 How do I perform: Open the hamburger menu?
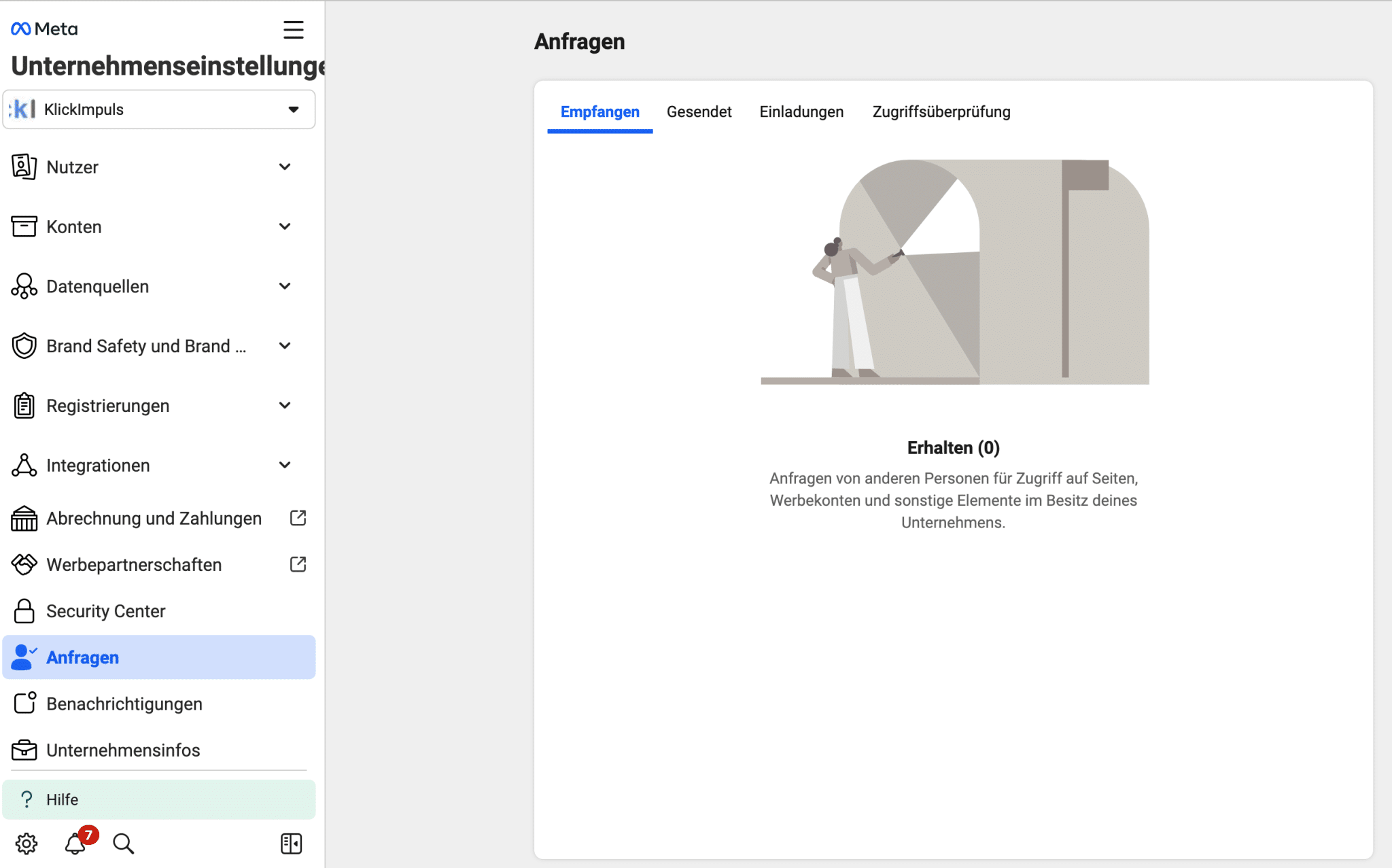pyautogui.click(x=294, y=29)
